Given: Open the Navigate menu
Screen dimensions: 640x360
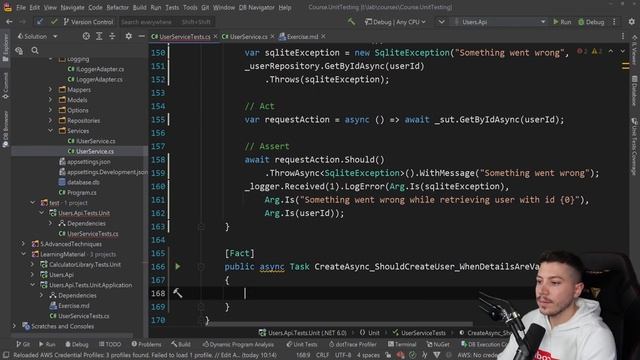Looking at the screenshot, I should pos(72,7).
